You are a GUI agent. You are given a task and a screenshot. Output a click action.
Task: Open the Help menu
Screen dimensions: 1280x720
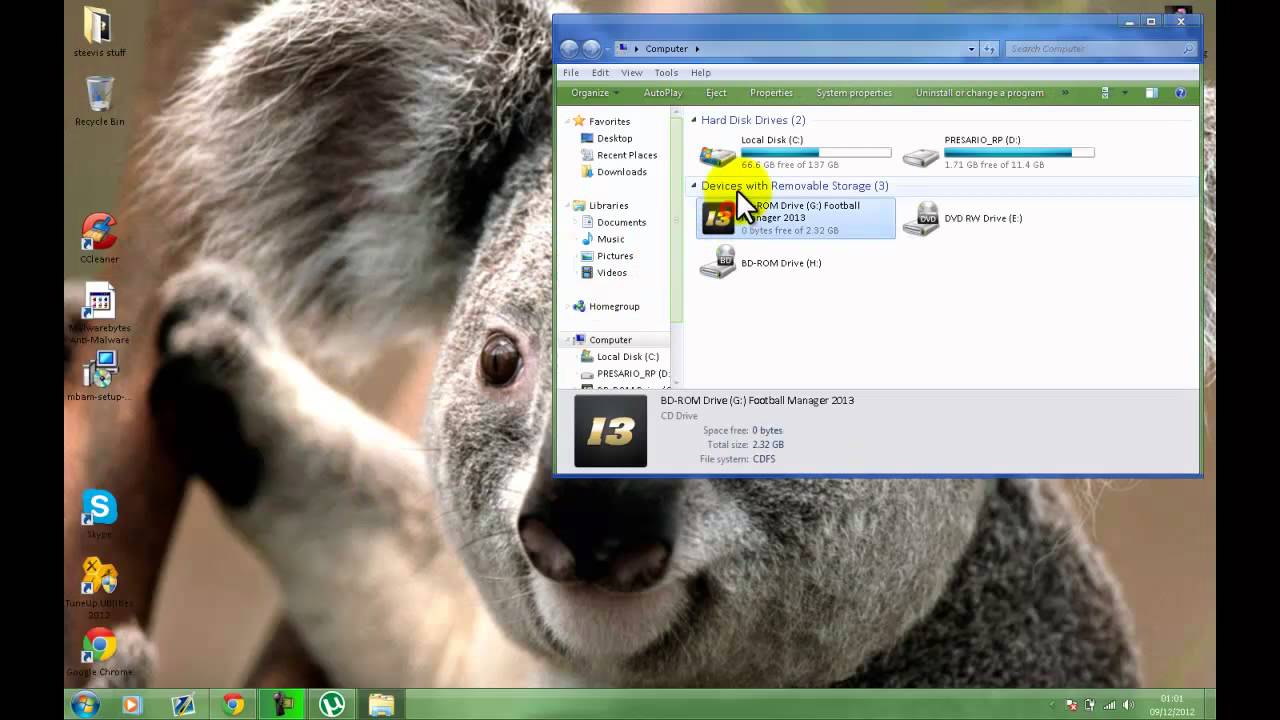click(700, 73)
